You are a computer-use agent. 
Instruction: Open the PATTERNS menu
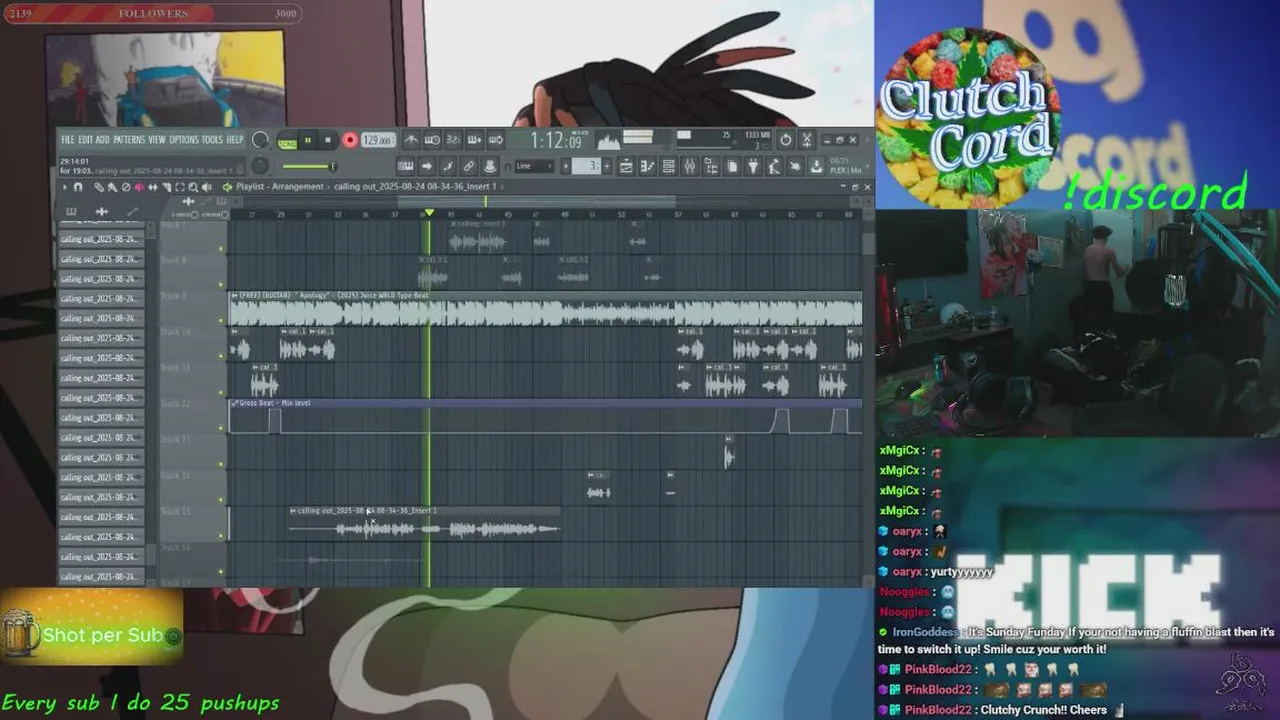pyautogui.click(x=129, y=140)
